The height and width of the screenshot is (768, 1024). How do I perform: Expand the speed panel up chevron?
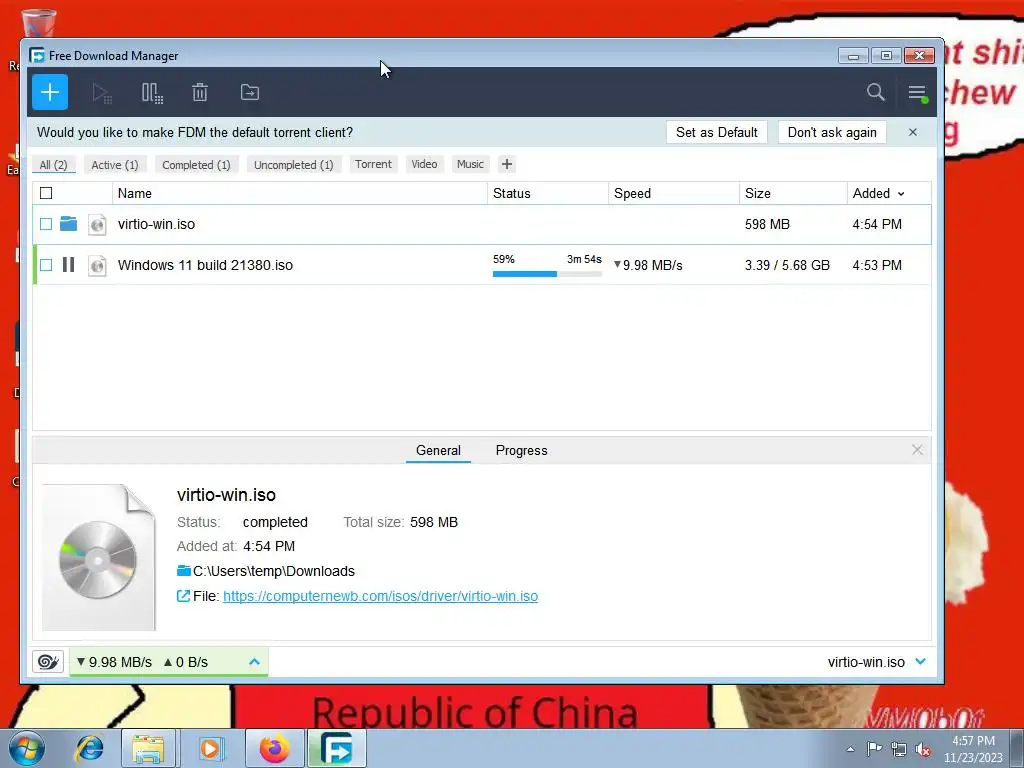(x=255, y=662)
